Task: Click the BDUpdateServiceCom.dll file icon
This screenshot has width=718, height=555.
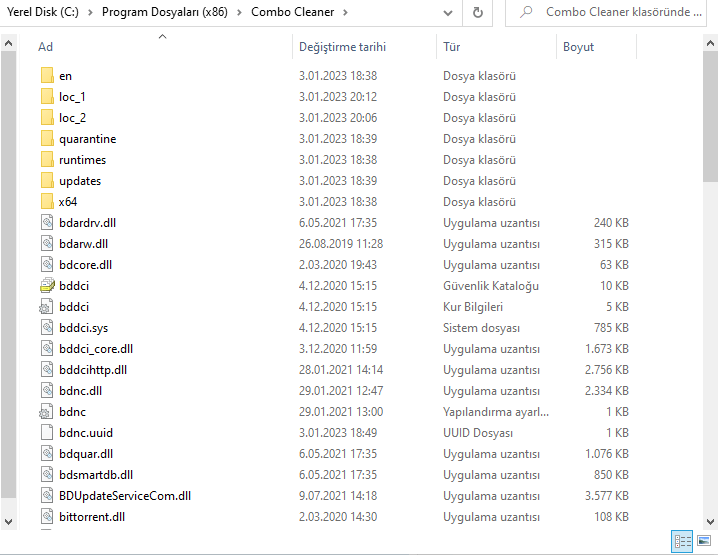Action: 47,496
